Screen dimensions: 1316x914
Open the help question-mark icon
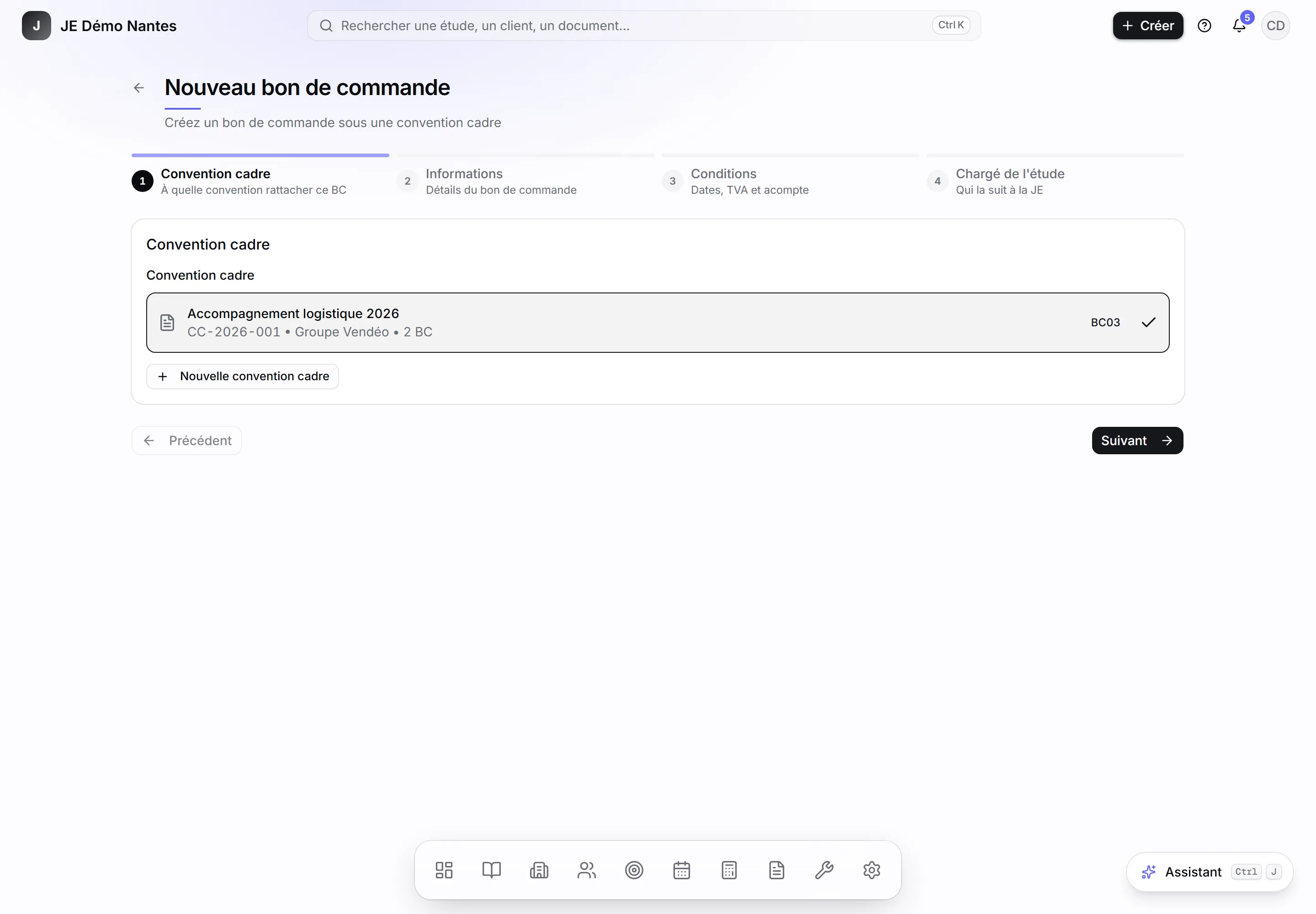1205,26
